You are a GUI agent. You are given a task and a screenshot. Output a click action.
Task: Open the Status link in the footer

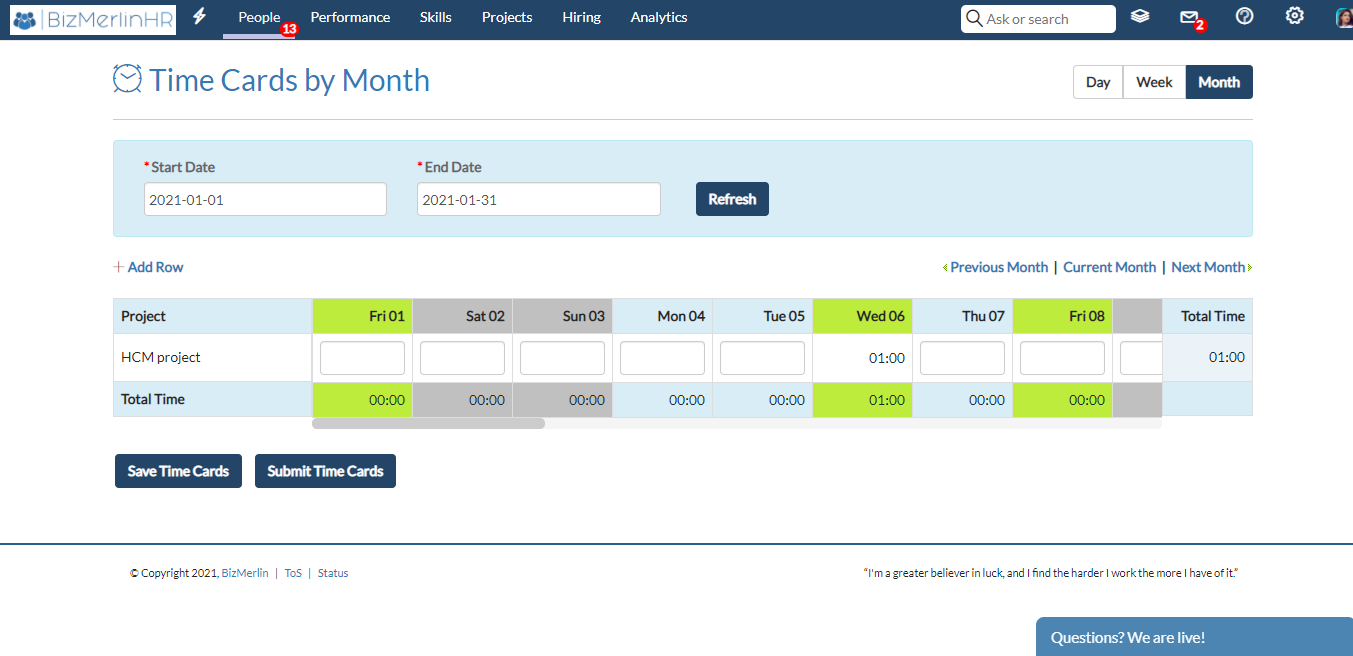(x=333, y=573)
